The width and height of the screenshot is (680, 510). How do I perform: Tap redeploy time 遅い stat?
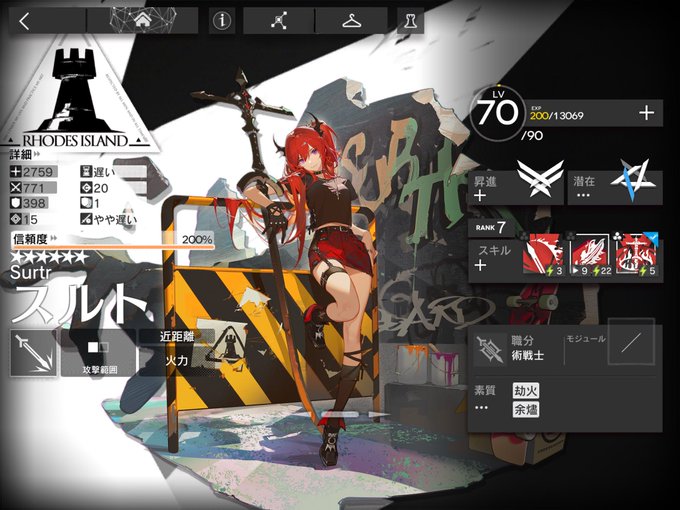click(98, 172)
